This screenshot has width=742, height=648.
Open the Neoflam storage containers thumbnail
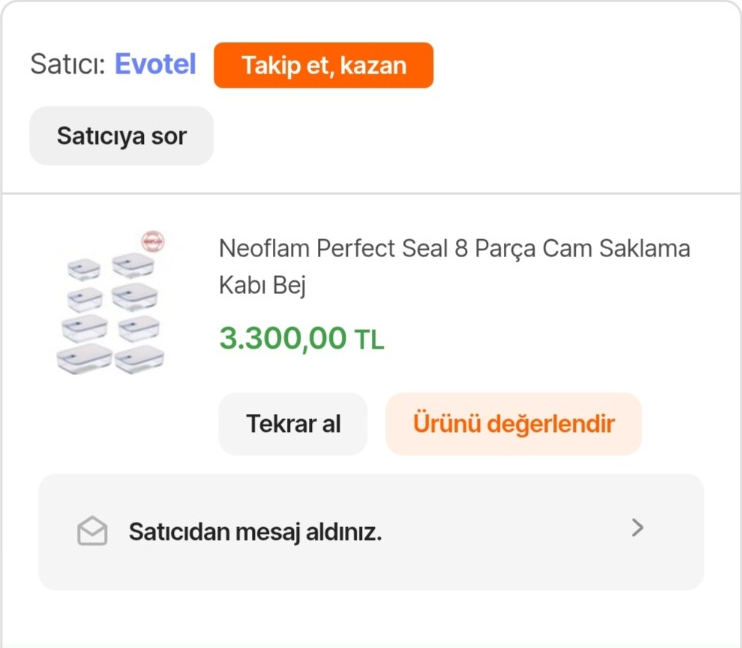click(x=111, y=307)
